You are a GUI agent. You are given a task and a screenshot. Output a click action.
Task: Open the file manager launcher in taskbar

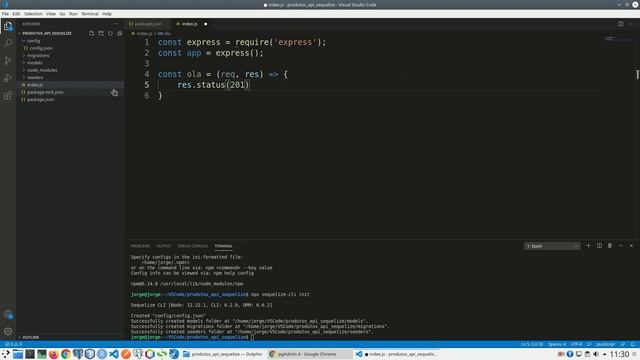coord(18,354)
